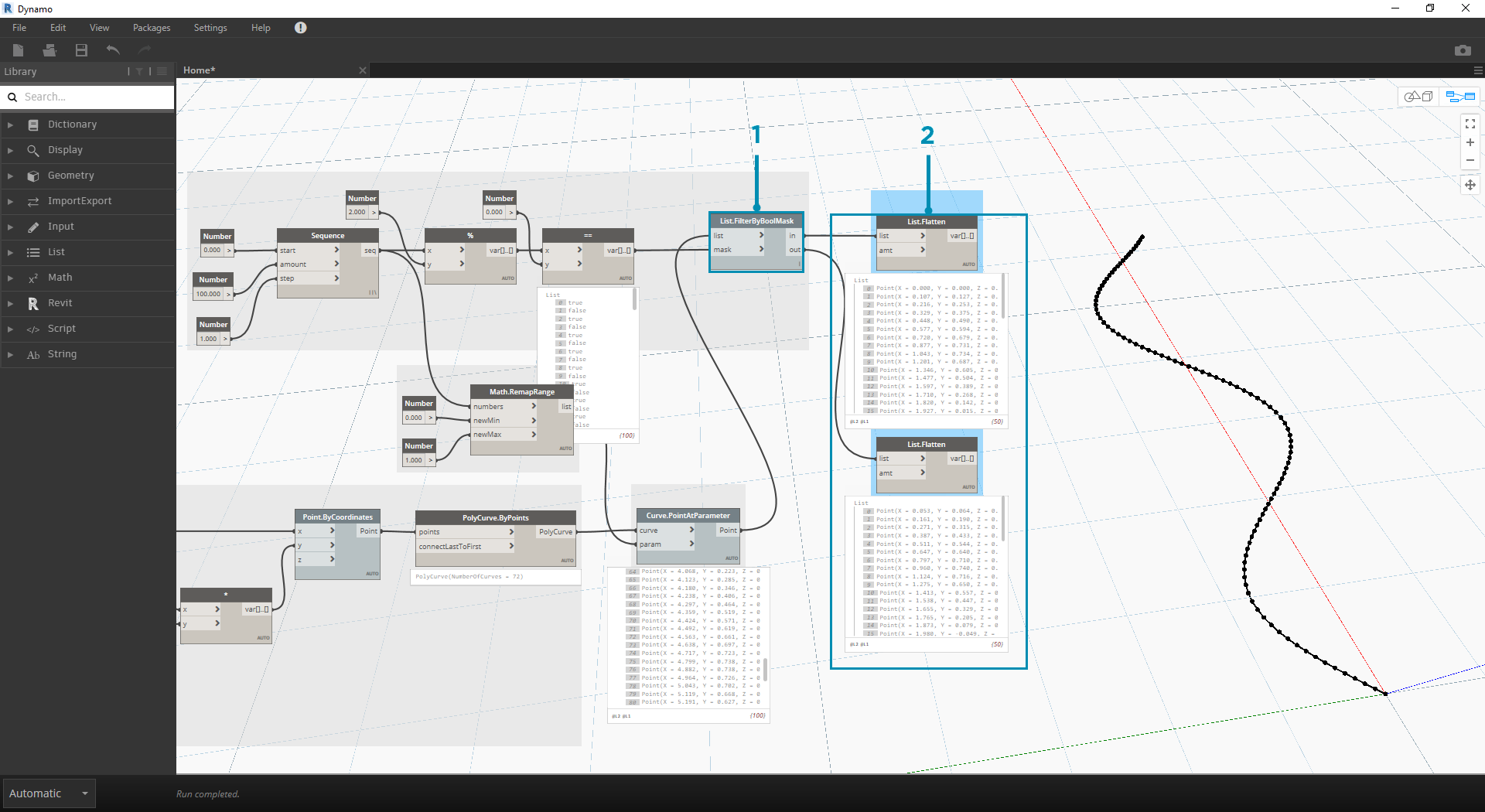Viewport: 1485px width, 812px height.
Task: Click the Open file toolbar icon
Action: coord(49,50)
